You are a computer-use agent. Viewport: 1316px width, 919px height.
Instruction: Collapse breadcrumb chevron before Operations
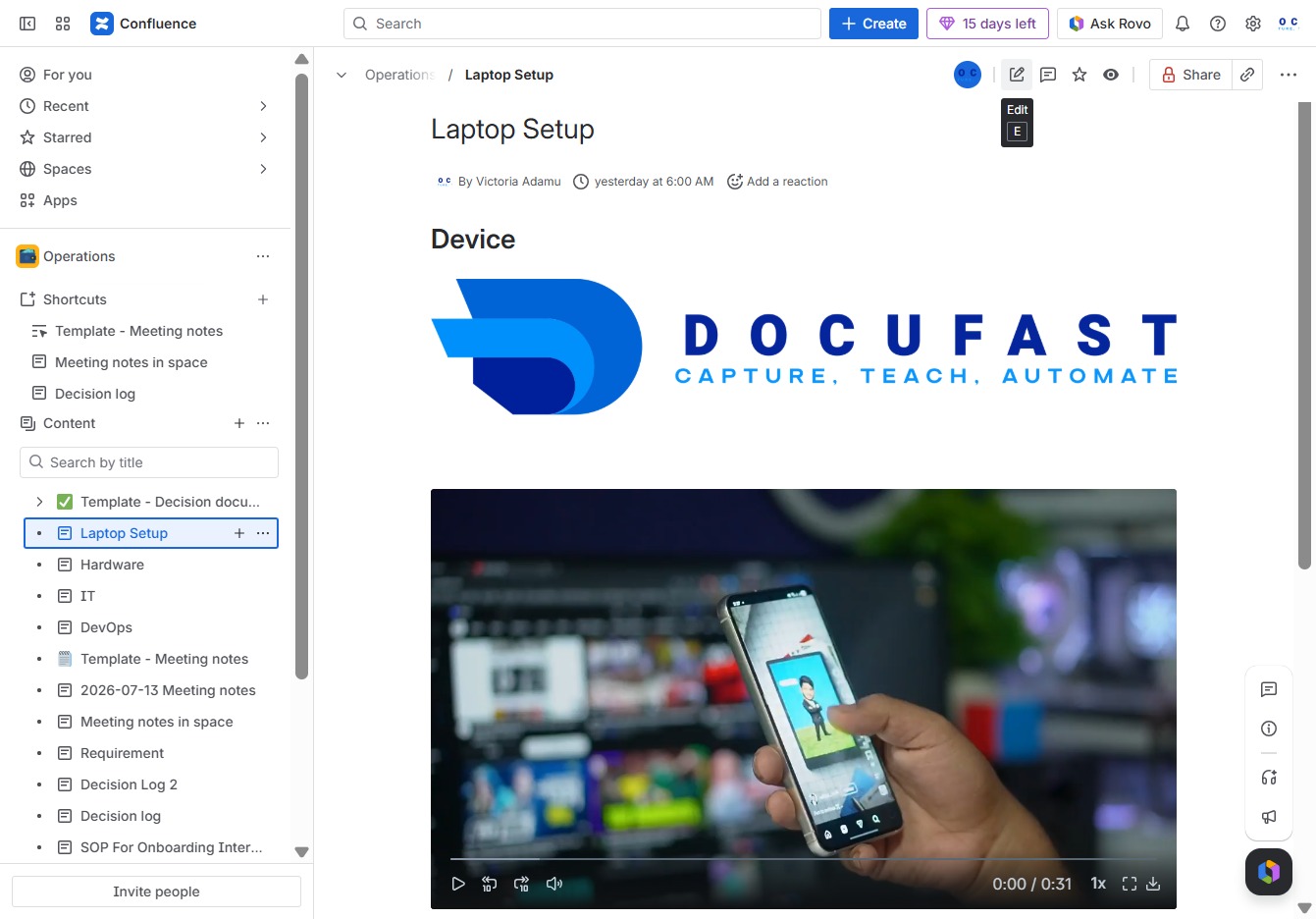tap(342, 75)
